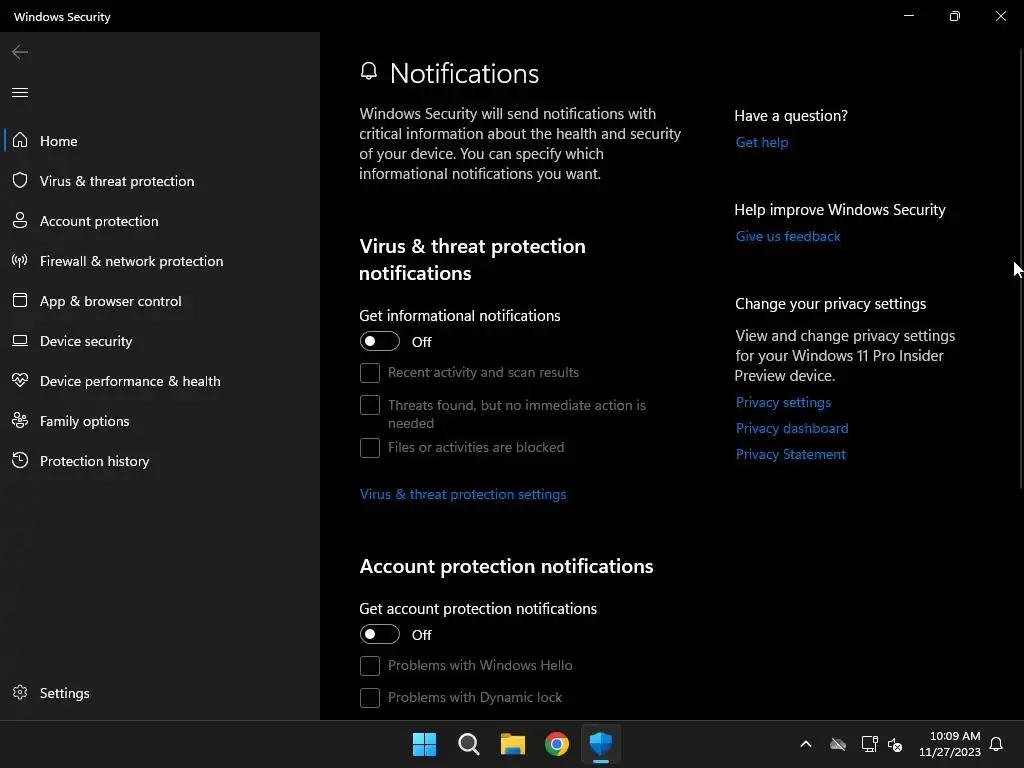1024x768 pixels.
Task: Check Files or activities are blocked
Action: (x=370, y=448)
